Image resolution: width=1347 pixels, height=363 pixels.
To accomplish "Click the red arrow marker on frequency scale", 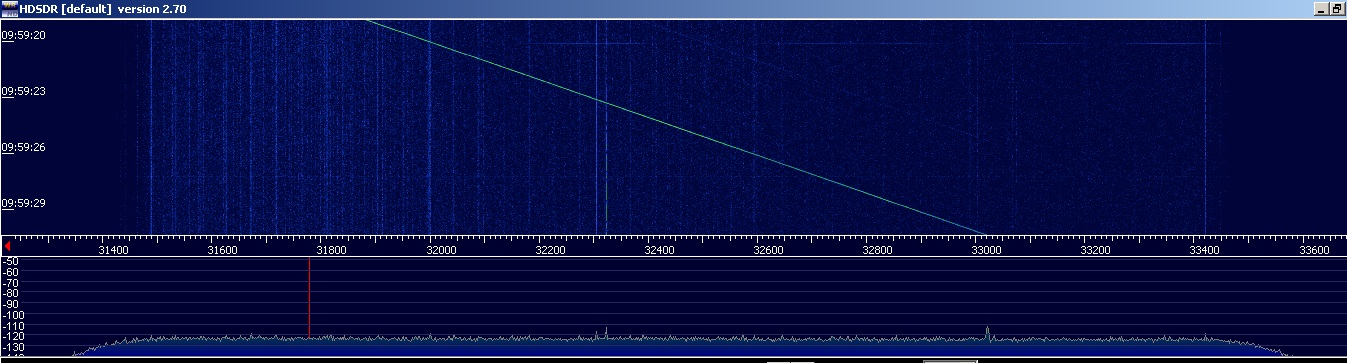I will click(7, 245).
